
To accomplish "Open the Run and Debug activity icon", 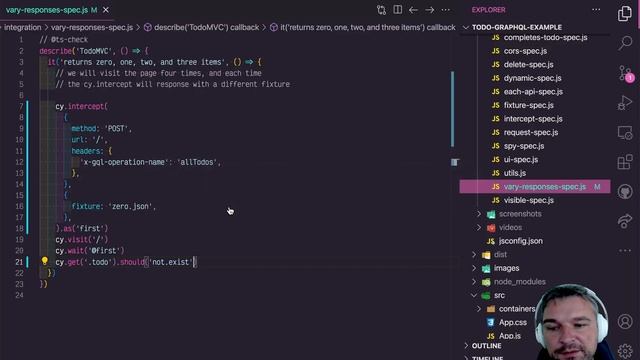I will pyautogui.click(x=625, y=102).
